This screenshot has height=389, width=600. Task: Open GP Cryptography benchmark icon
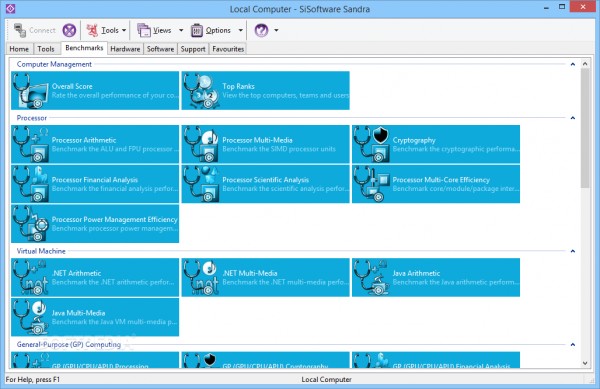point(201,360)
